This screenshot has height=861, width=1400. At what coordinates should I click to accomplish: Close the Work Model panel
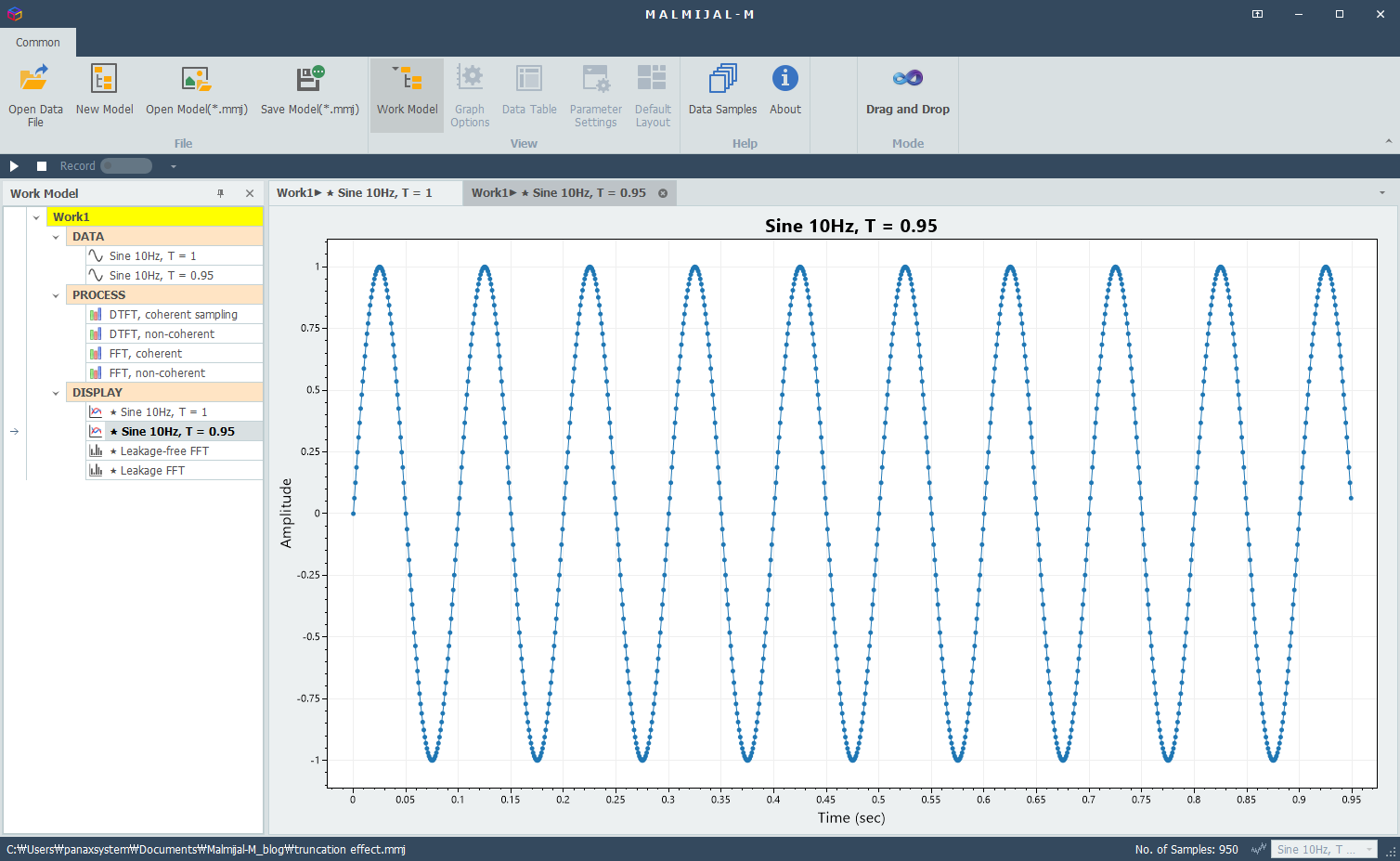pos(250,193)
